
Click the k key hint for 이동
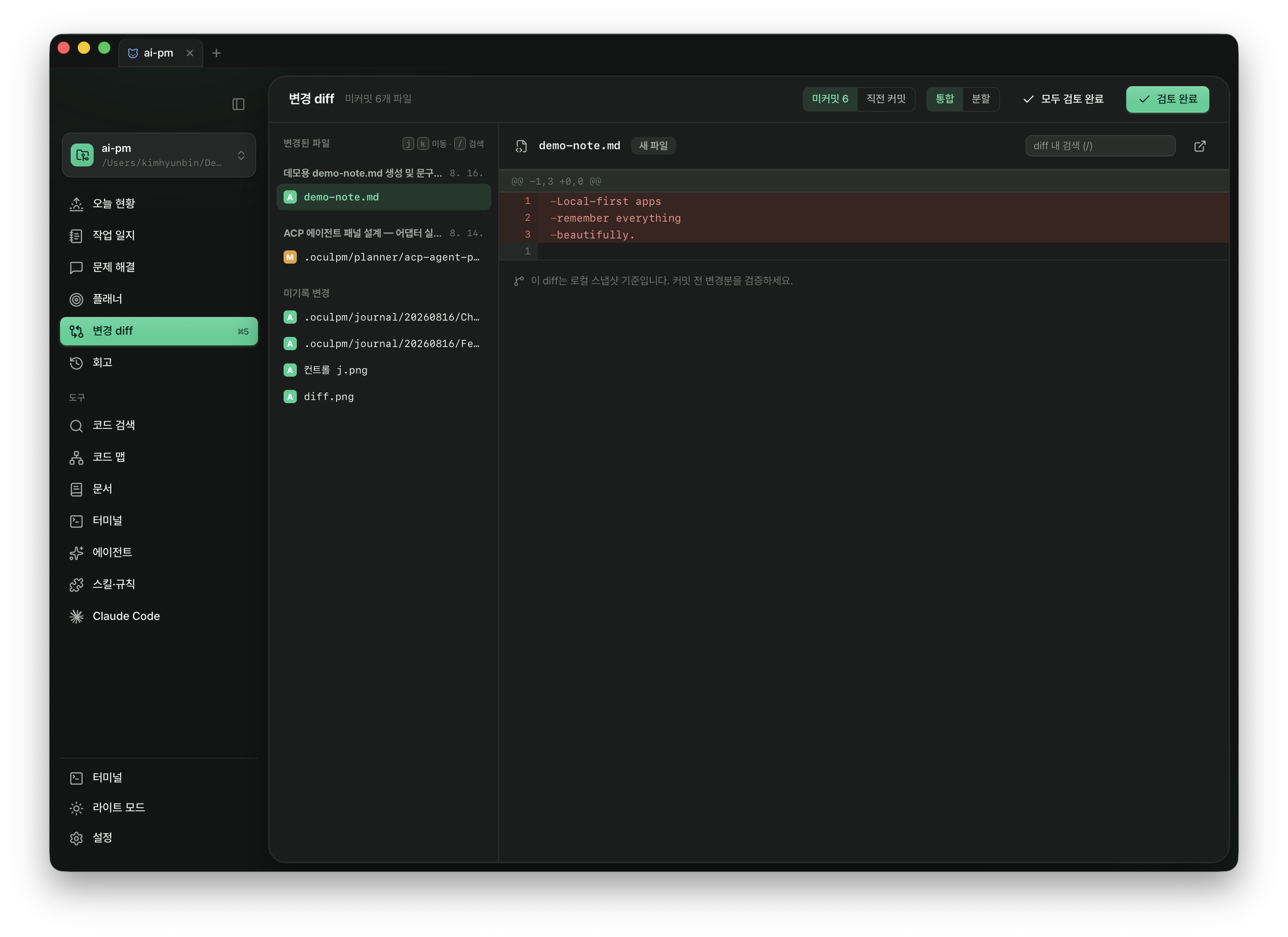(x=423, y=144)
